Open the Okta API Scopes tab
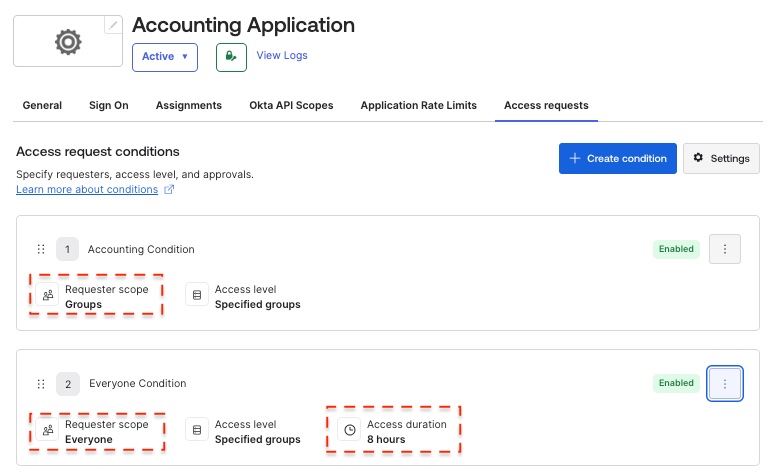The height and width of the screenshot is (474, 771). point(291,105)
